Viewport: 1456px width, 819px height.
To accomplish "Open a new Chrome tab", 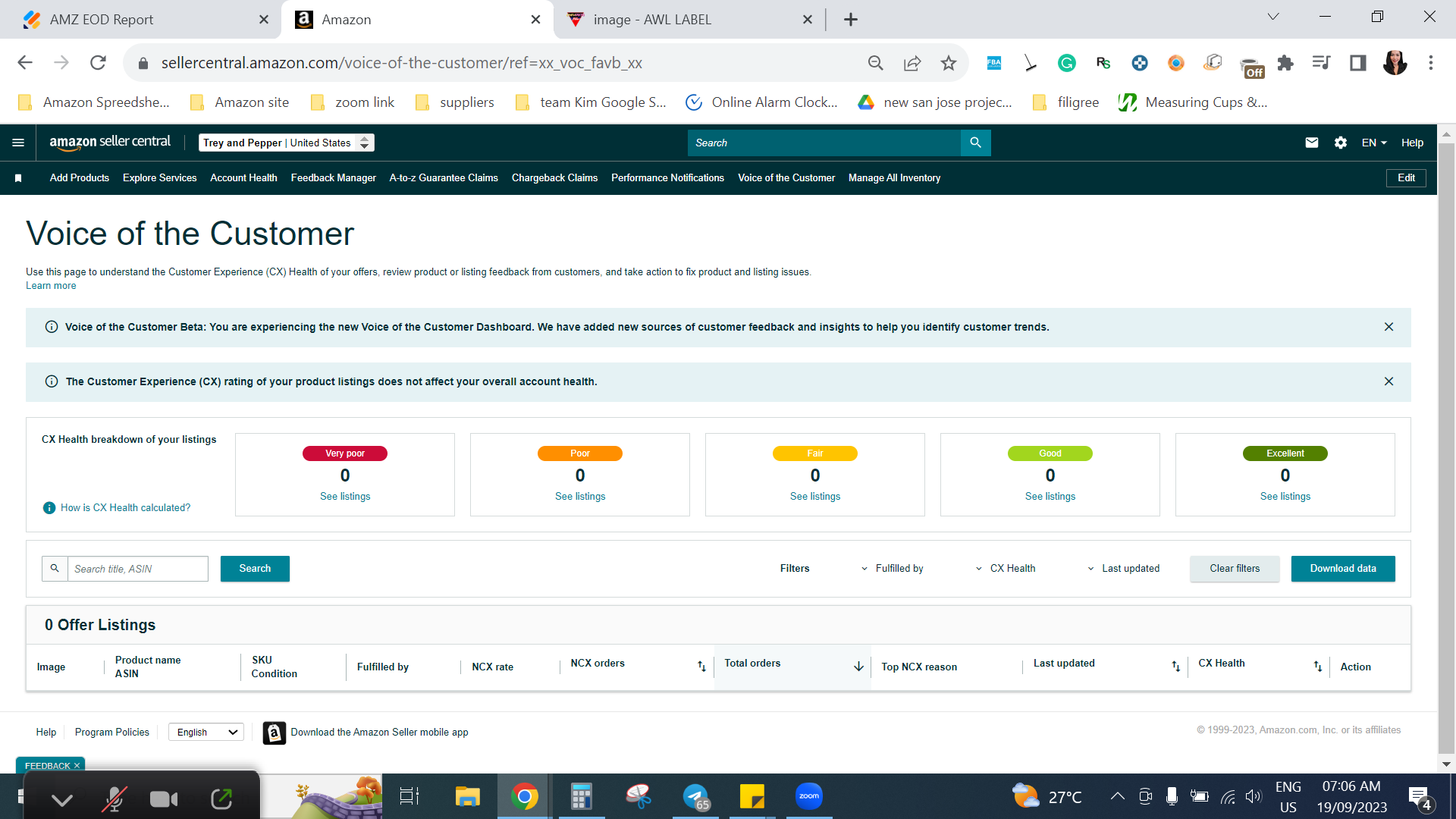I will click(x=851, y=20).
